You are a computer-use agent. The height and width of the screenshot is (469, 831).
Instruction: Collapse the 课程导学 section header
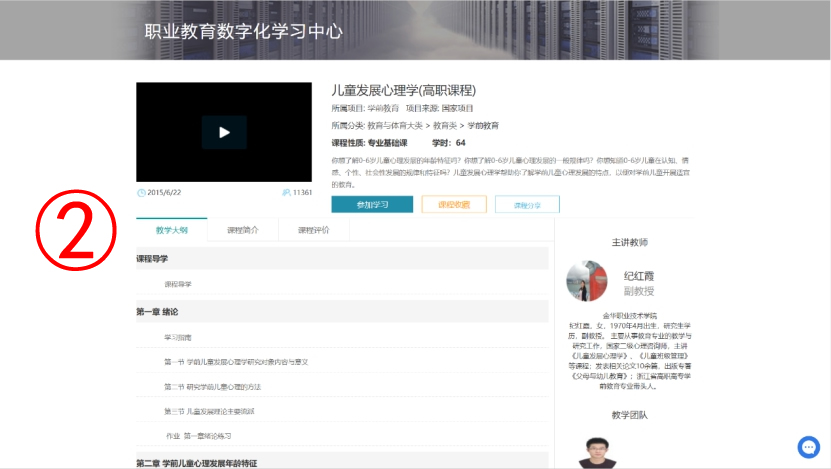[x=342, y=259]
